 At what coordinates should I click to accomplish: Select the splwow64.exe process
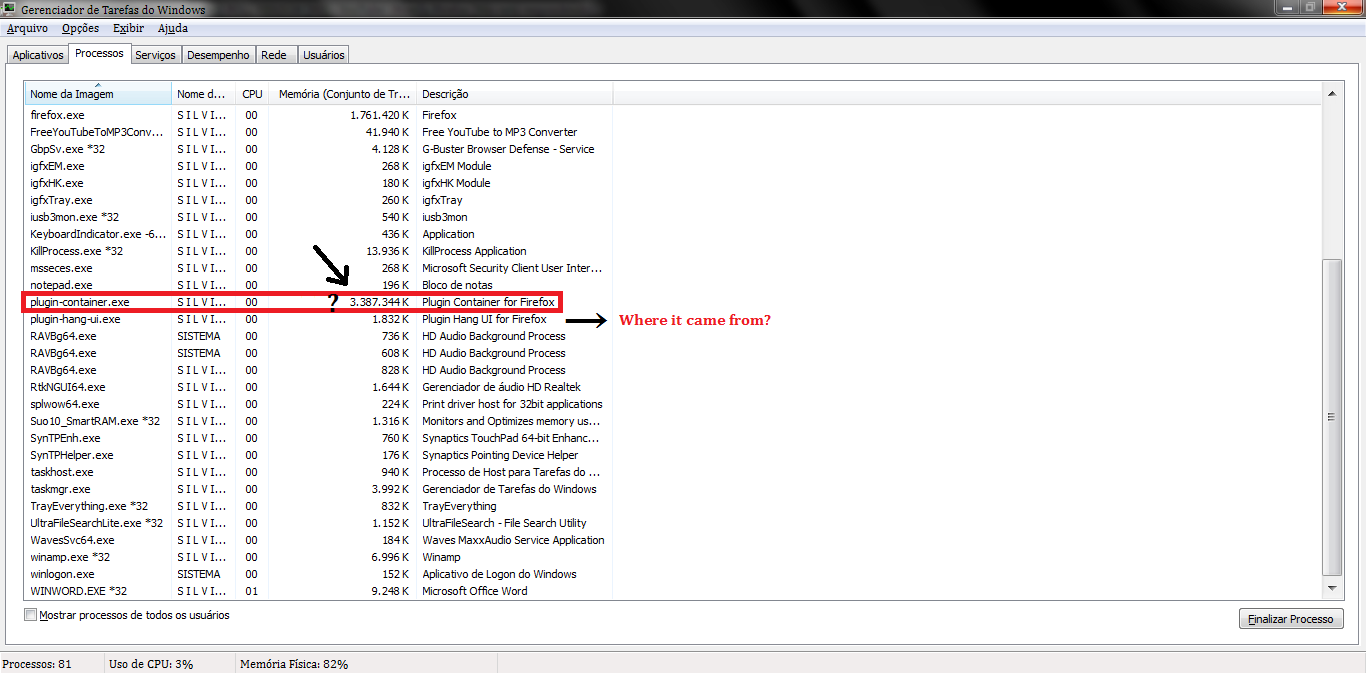tap(319, 404)
